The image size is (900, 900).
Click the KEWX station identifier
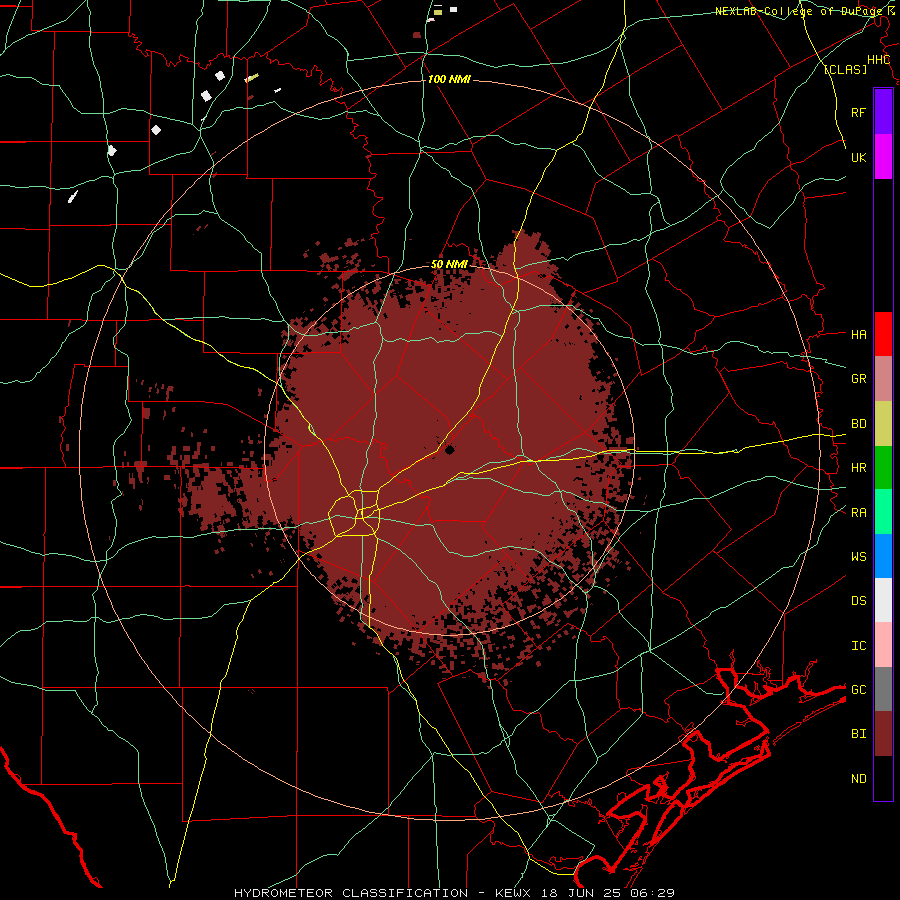pyautogui.click(x=513, y=893)
